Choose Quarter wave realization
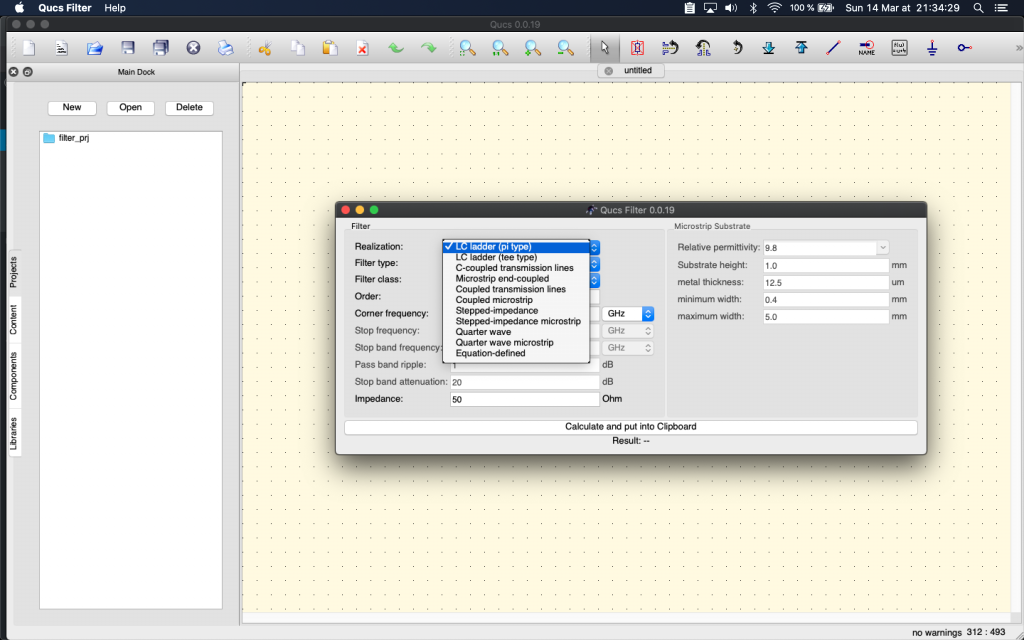This screenshot has height=640, width=1024. coord(516,332)
